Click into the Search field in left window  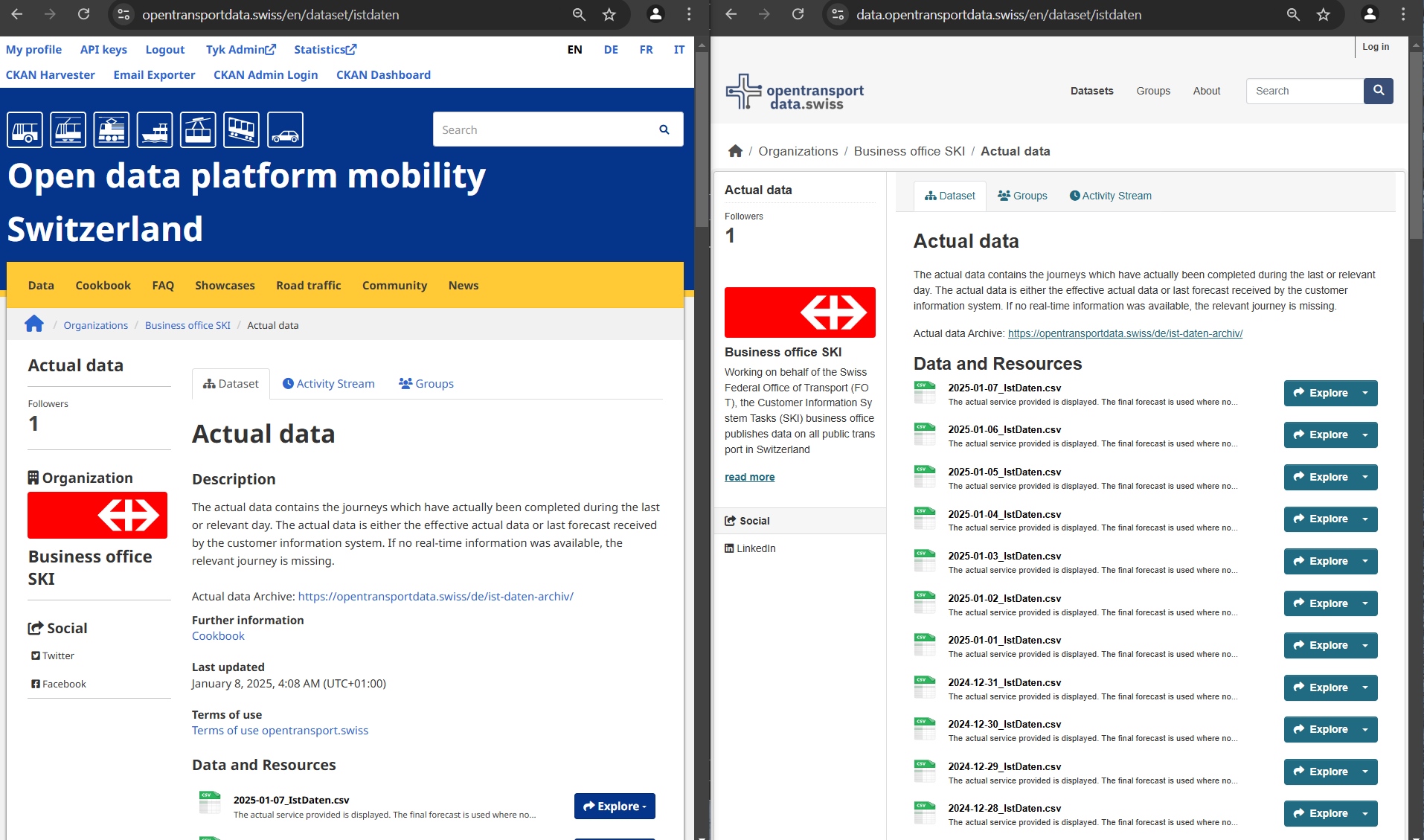click(545, 129)
